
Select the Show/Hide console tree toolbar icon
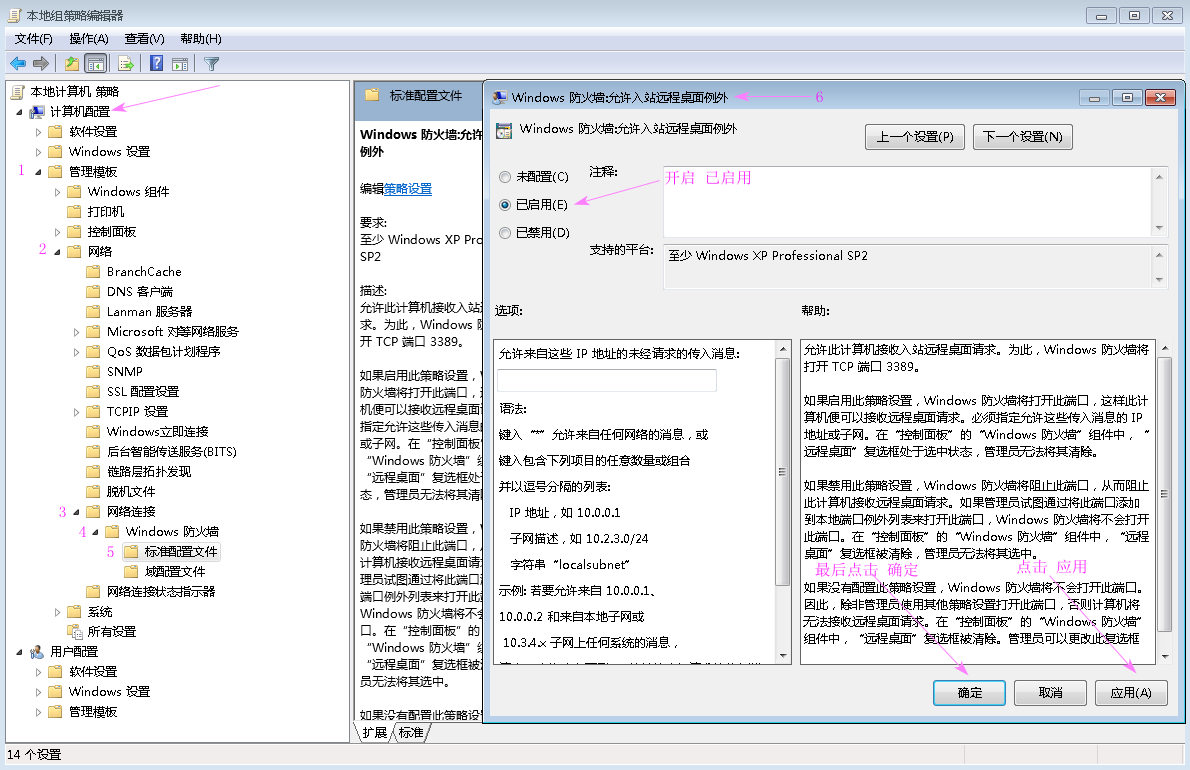(x=94, y=63)
